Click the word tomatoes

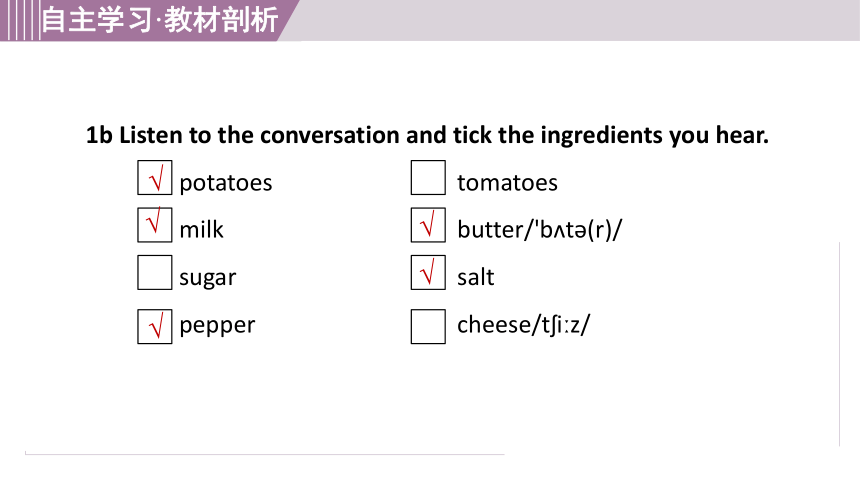point(507,183)
